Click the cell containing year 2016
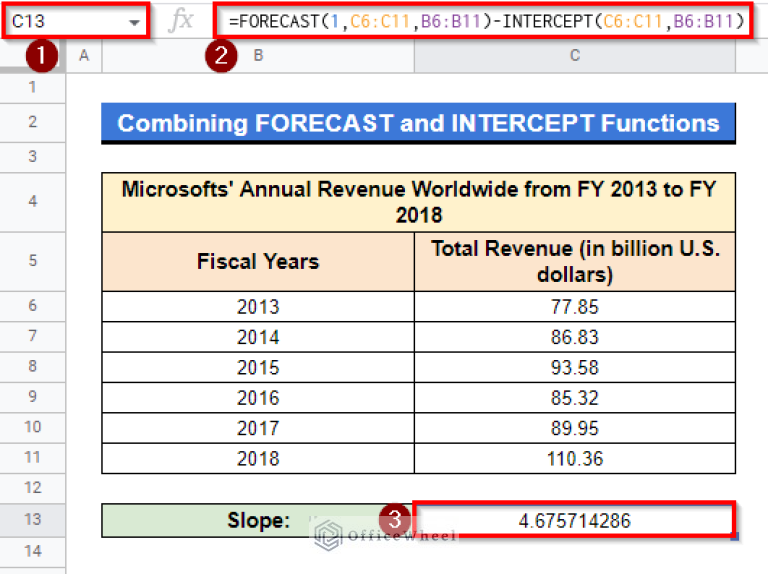 [258, 398]
